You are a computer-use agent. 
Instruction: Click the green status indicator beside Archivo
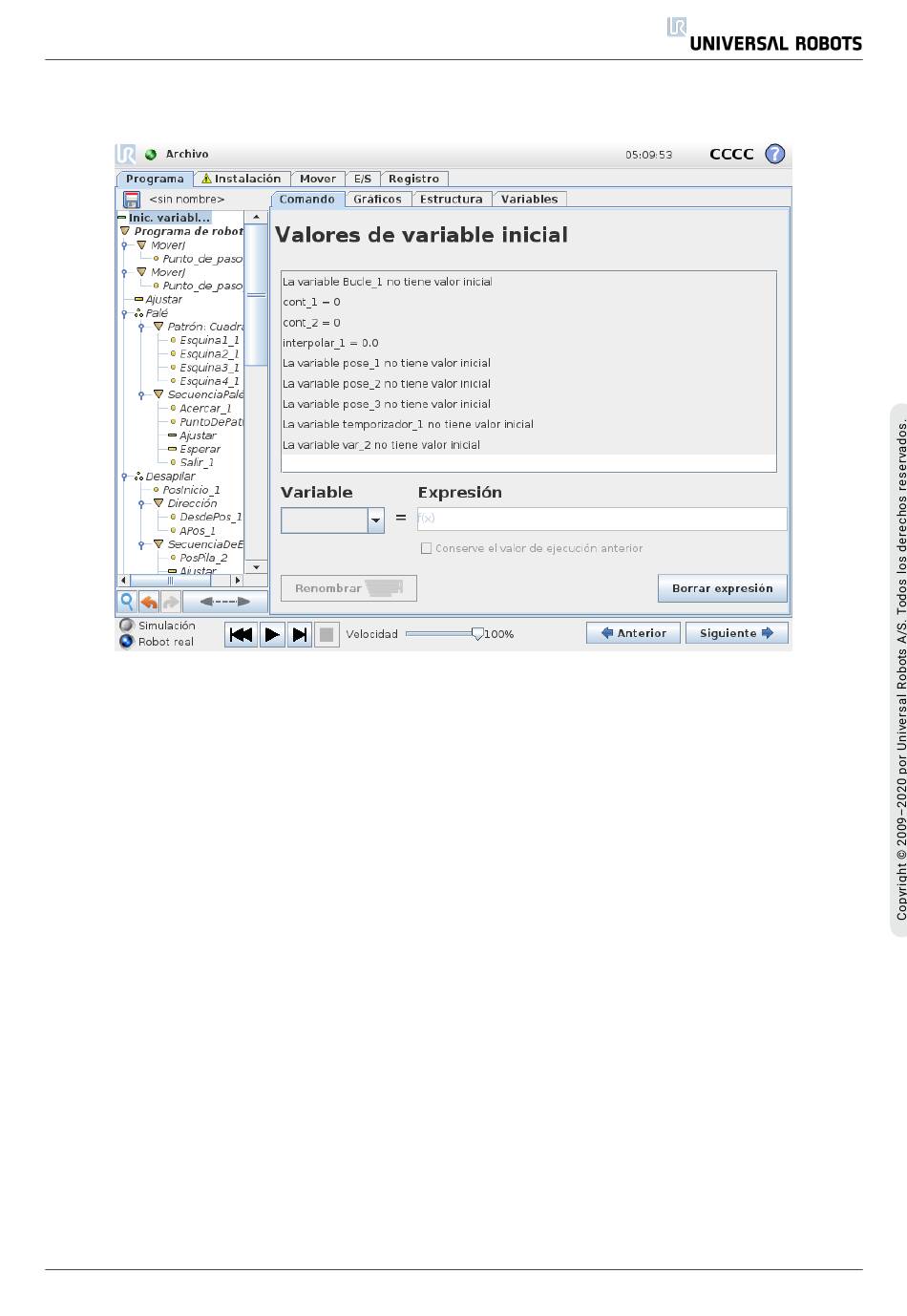151,155
